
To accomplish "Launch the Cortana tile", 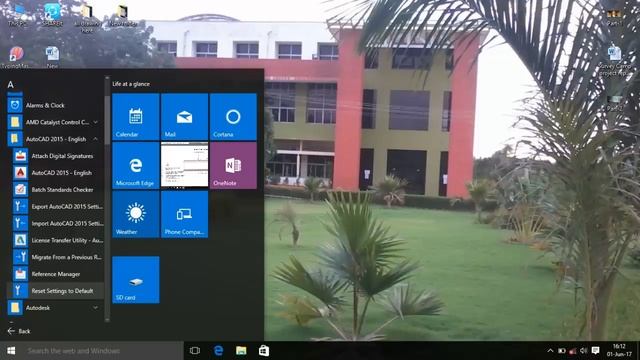I will click(x=233, y=117).
